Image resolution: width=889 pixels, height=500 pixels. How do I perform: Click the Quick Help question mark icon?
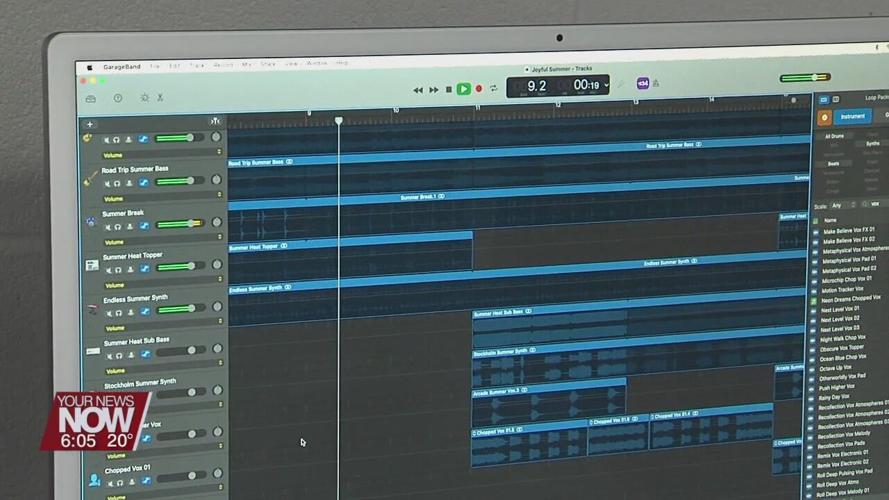coord(118,98)
